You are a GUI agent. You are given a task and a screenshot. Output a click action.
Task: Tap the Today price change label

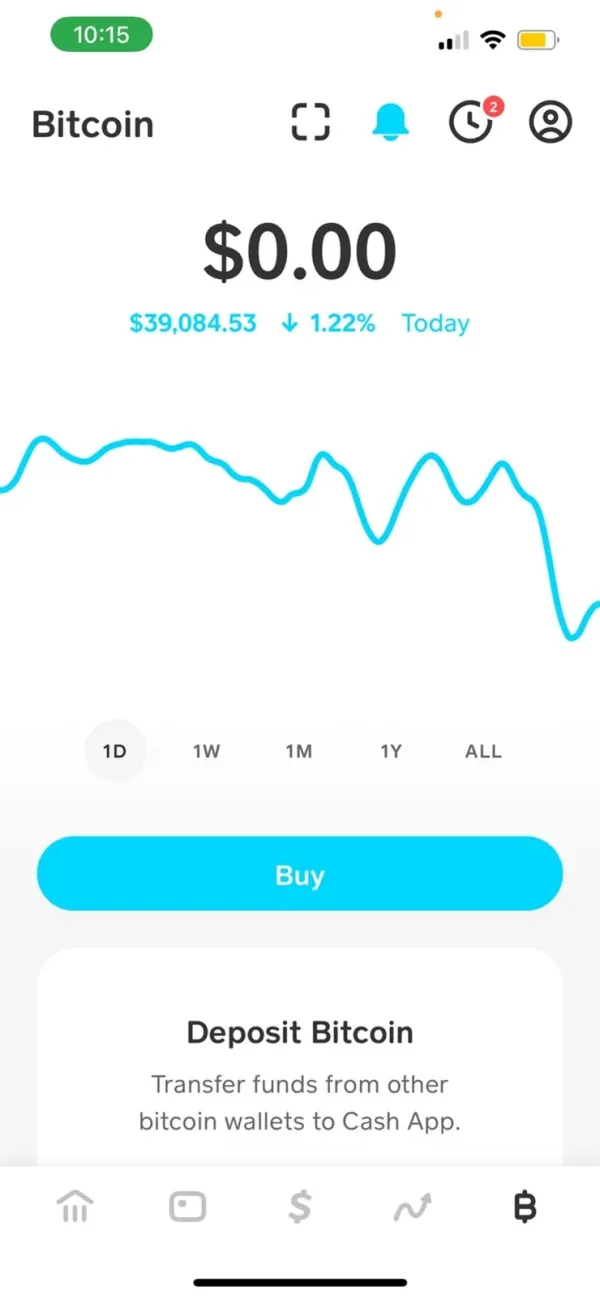click(435, 324)
